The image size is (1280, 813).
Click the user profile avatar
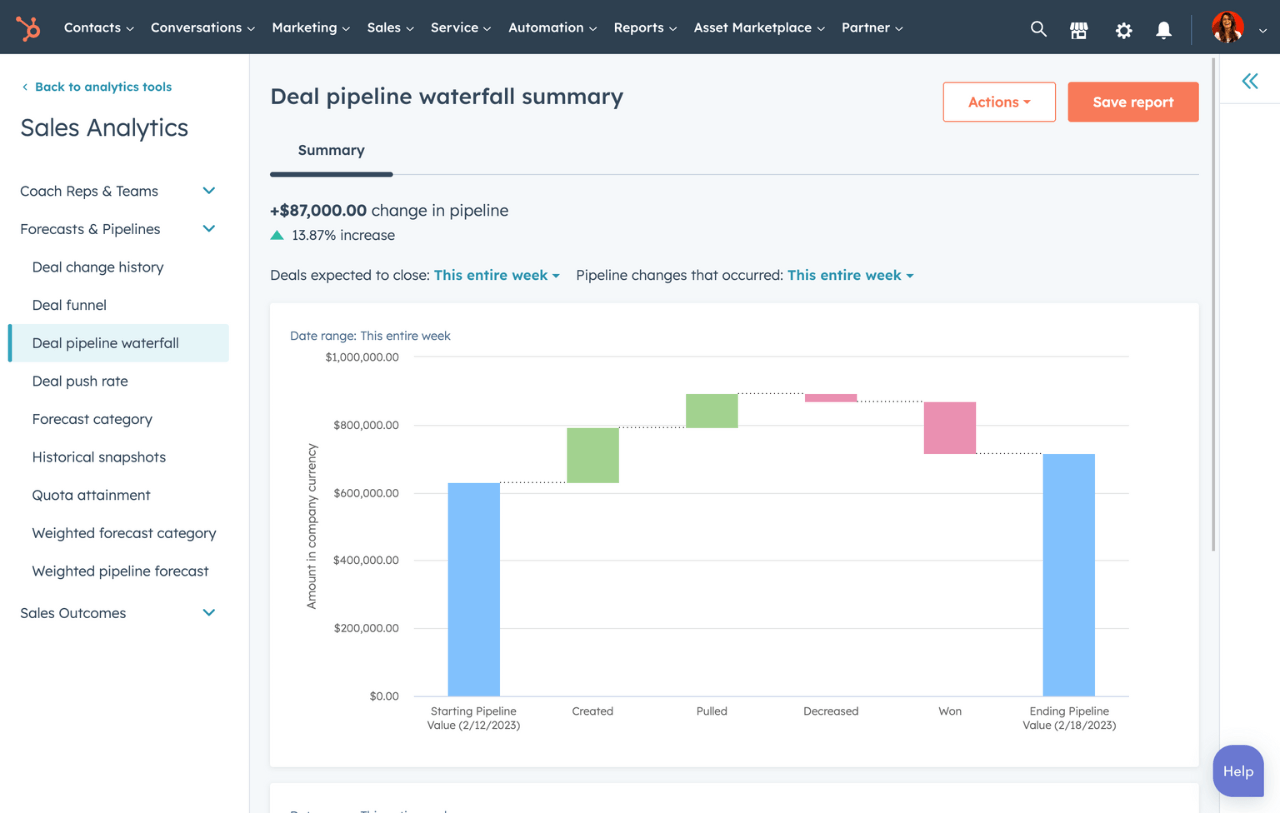tap(1227, 27)
